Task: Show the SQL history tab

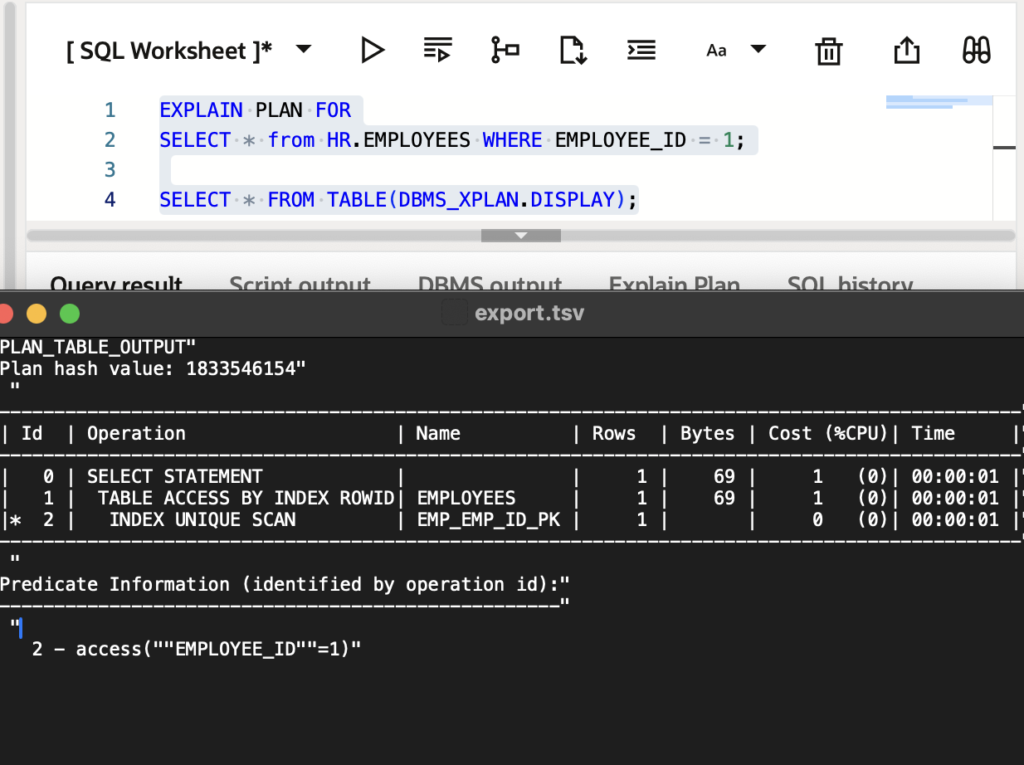Action: (850, 284)
